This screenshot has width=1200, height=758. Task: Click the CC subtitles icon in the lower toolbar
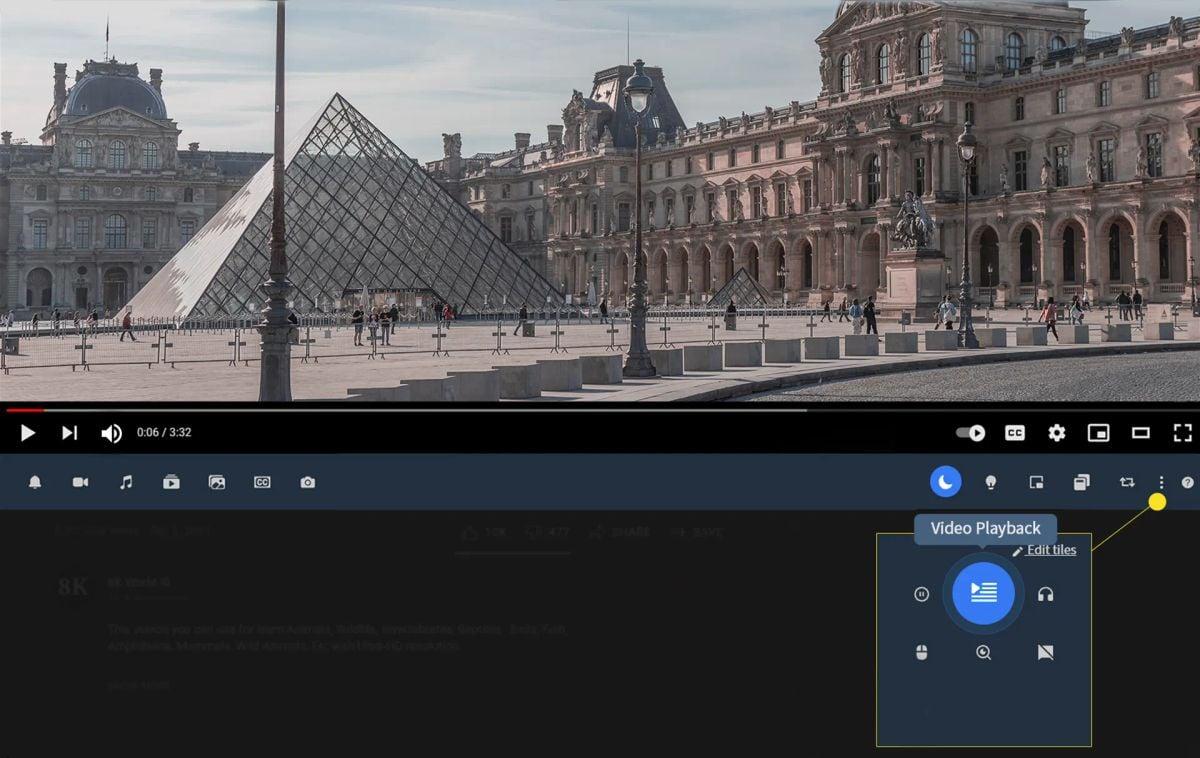(x=262, y=482)
